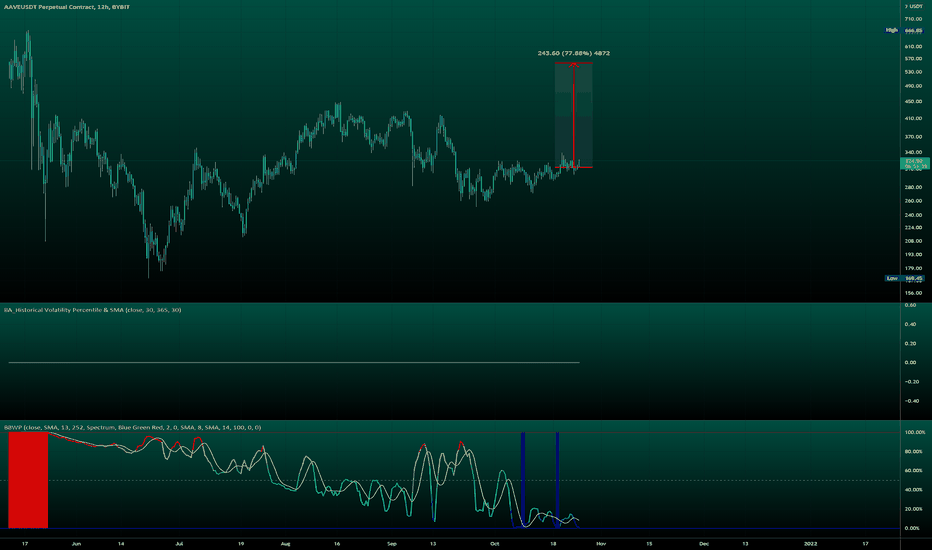Click the 0.60 volatility scale label
Image resolution: width=932 pixels, height=550 pixels.
(911, 305)
